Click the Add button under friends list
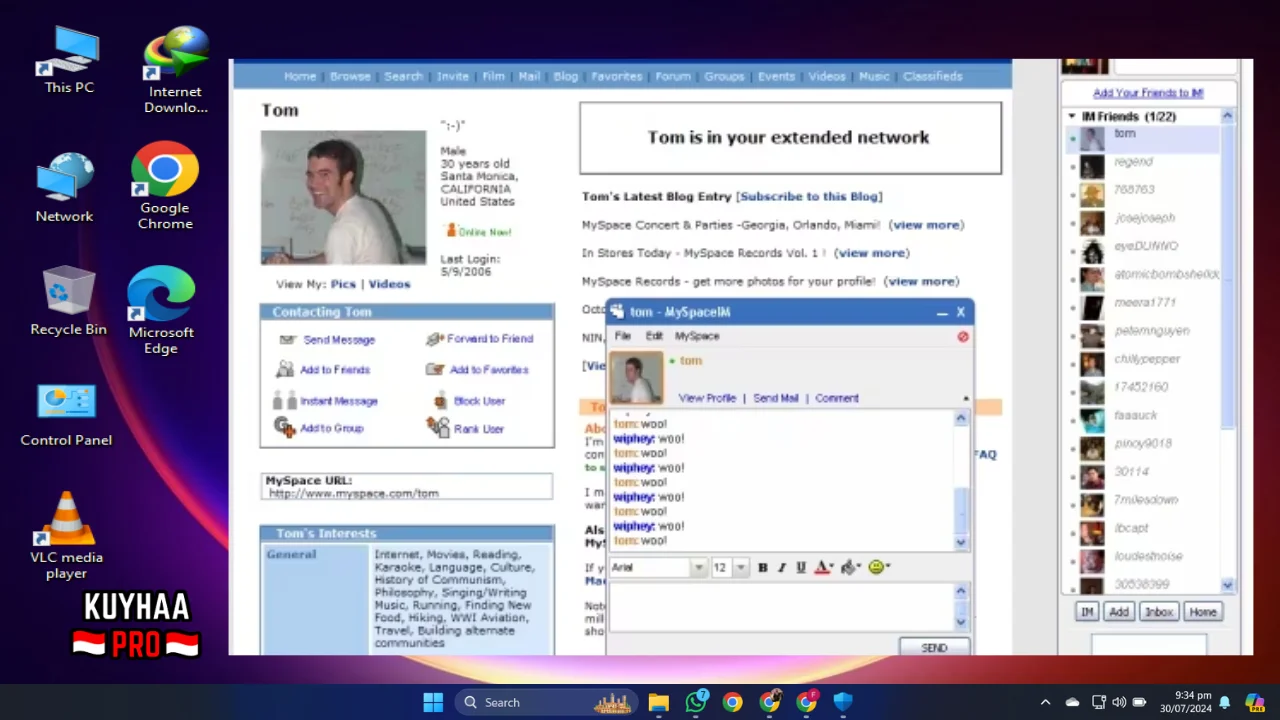Viewport: 1280px width, 720px height. pos(1119,612)
